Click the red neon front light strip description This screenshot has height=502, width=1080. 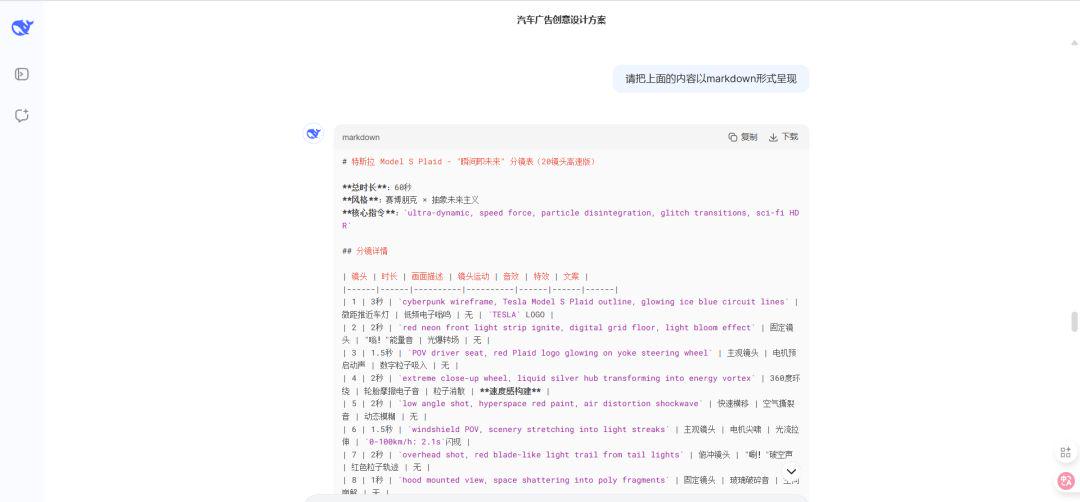(577, 328)
